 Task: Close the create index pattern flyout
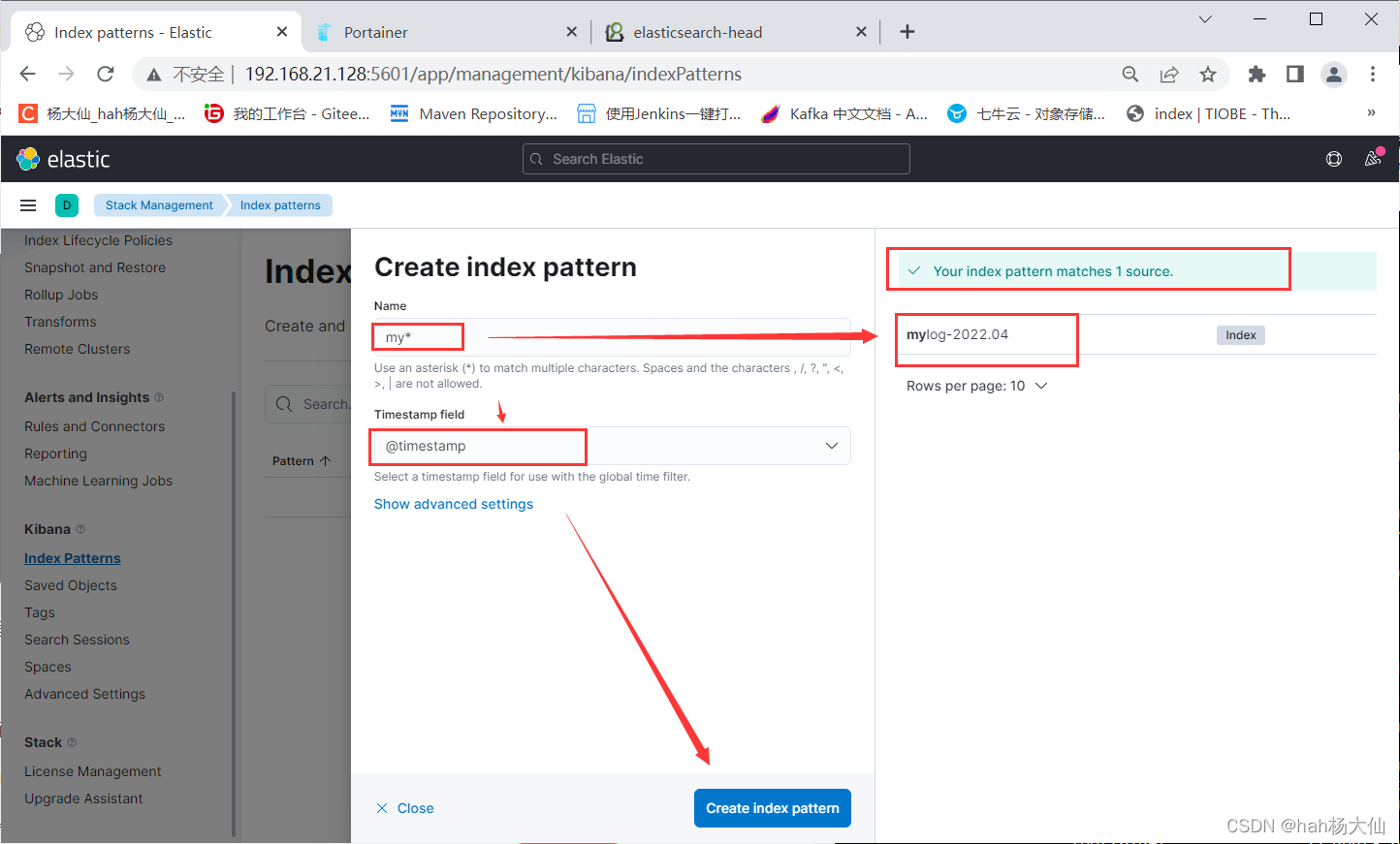405,808
